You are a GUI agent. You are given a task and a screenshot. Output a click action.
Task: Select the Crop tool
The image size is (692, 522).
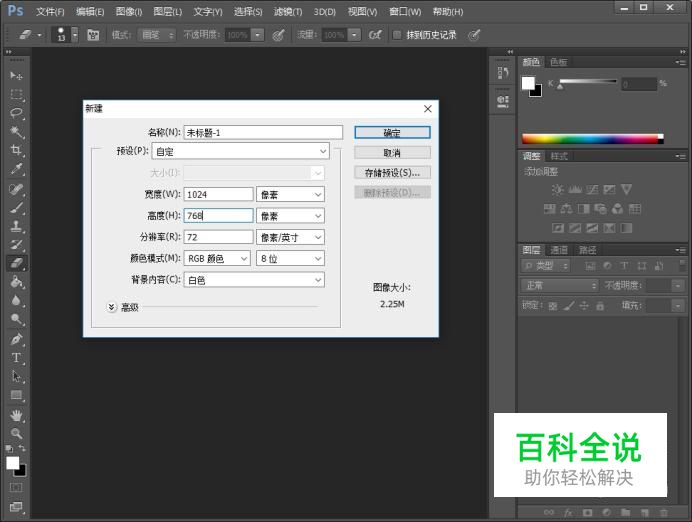click(x=16, y=151)
